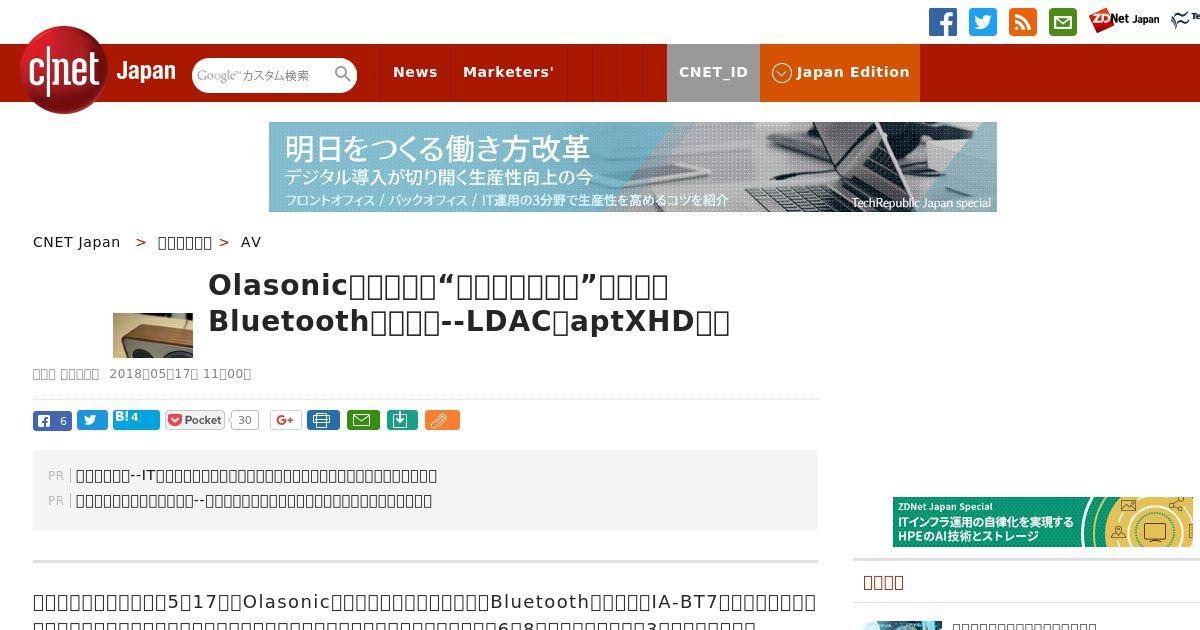Viewport: 1200px width, 630px height.
Task: Bookmark with Hatena B! button
Action: pos(136,420)
